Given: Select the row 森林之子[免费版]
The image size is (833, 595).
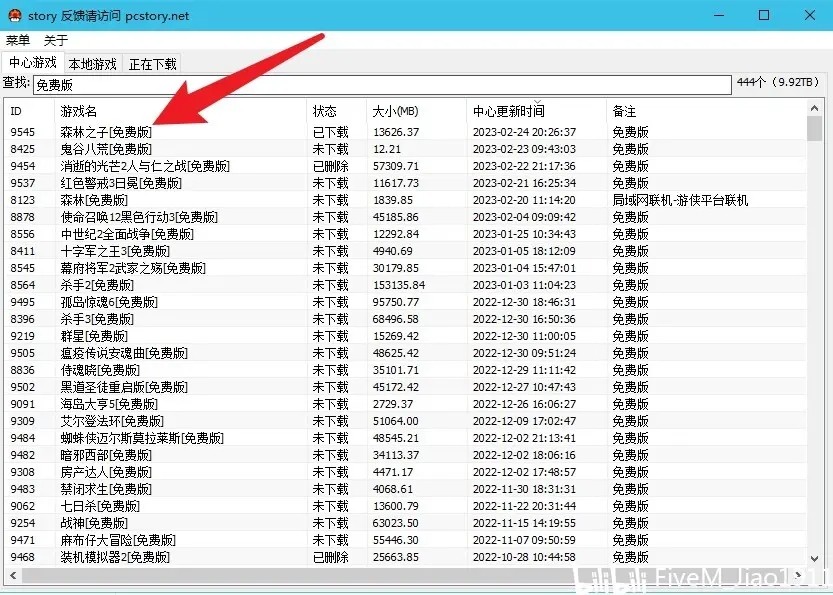Looking at the screenshot, I should [x=405, y=132].
